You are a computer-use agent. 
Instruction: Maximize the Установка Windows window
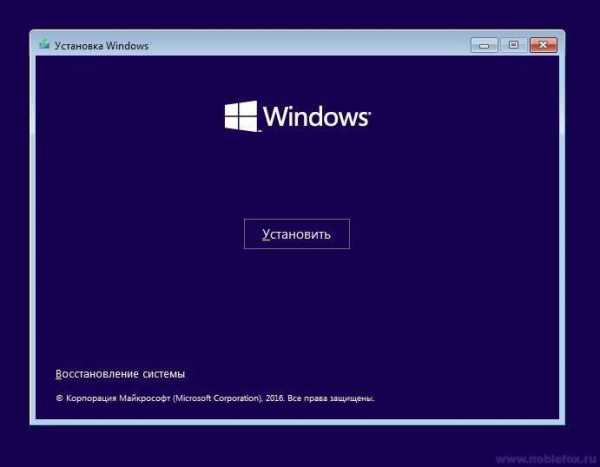514,45
